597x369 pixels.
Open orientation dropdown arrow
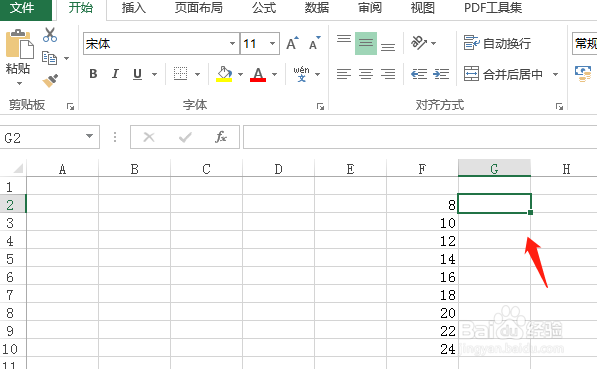pos(434,43)
